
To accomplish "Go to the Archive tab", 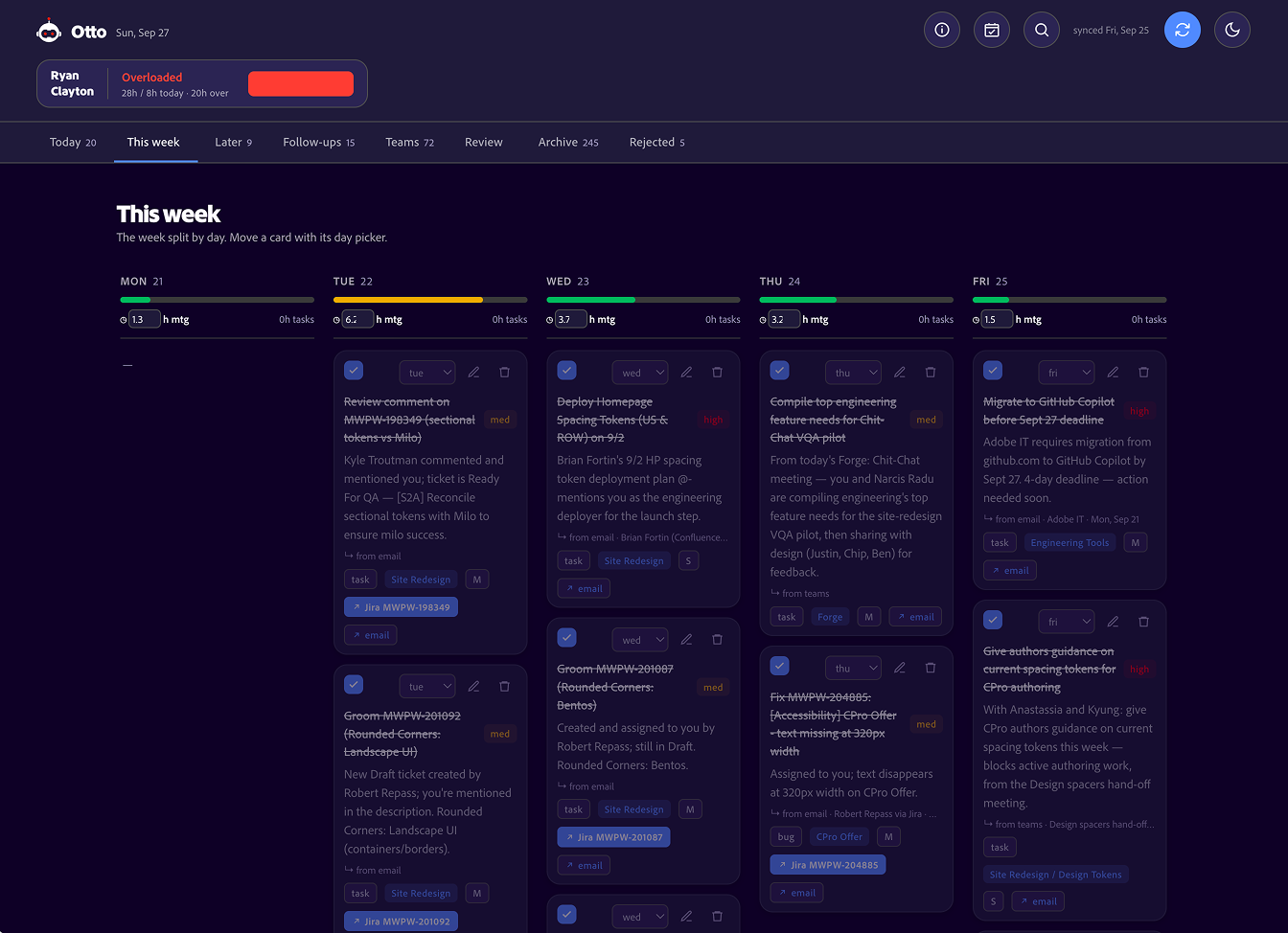I will (x=568, y=142).
